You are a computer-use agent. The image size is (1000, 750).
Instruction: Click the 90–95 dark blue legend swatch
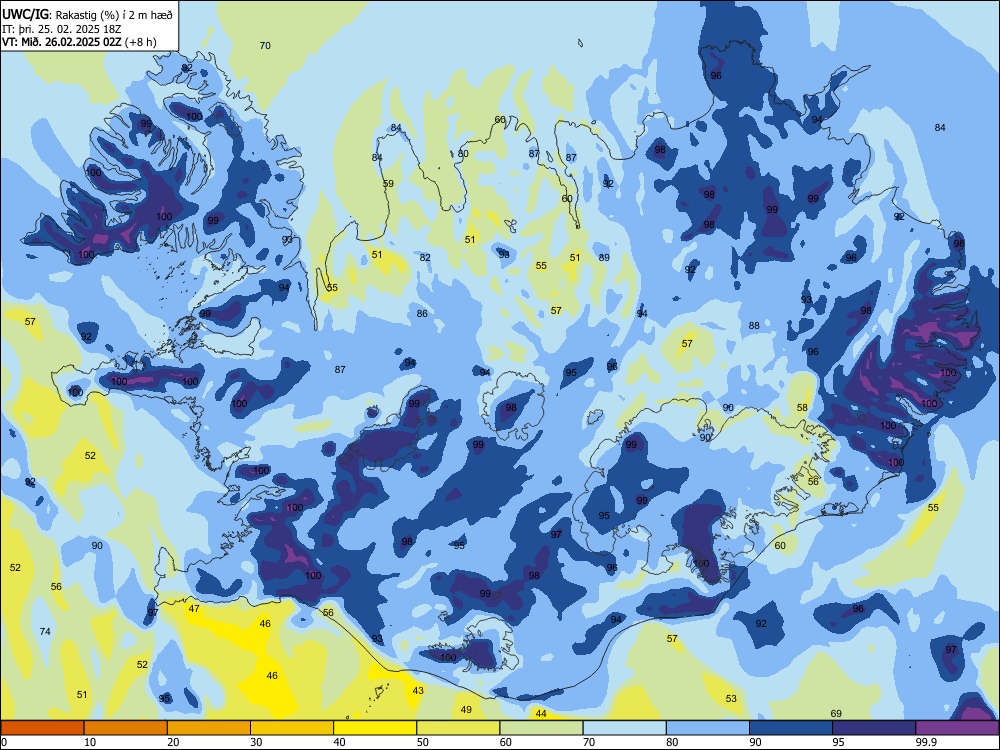[x=791, y=728]
